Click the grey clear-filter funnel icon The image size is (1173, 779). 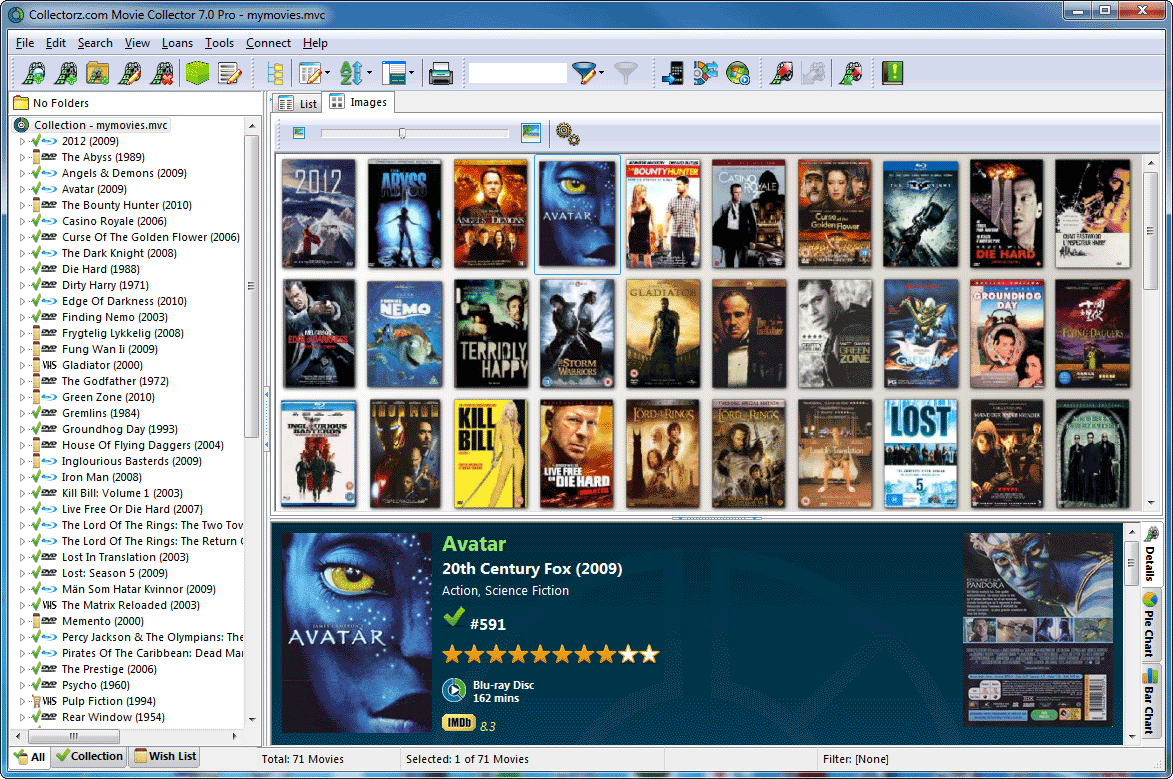[x=625, y=73]
